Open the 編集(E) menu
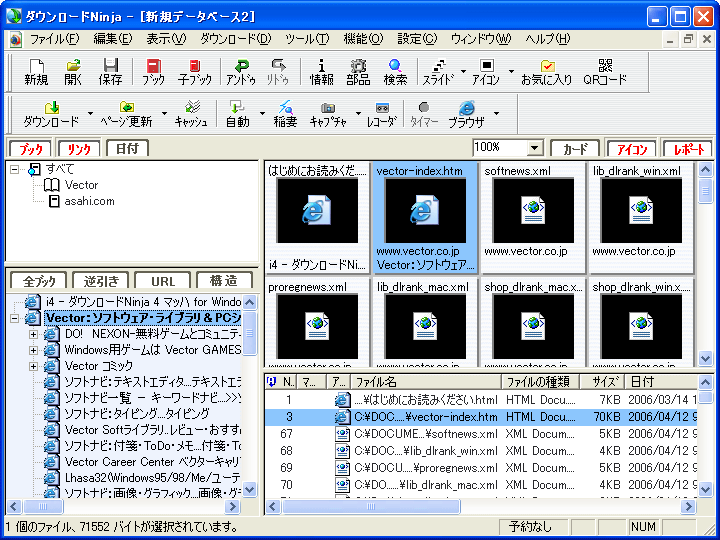 click(x=112, y=39)
